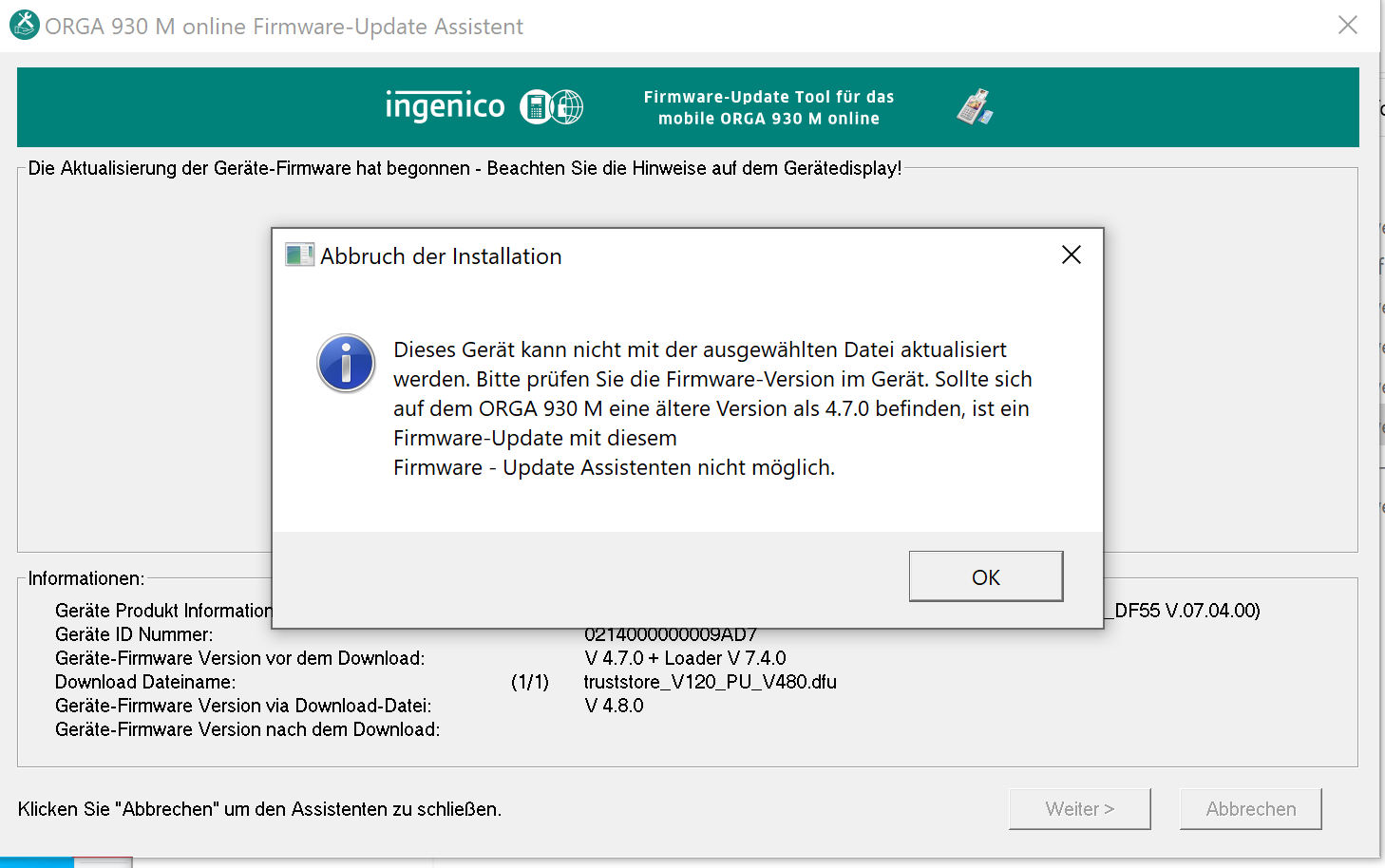Click the label 'Geräte-Firmware Version via Download-Datei:'
1385x868 pixels.
pyautogui.click(x=243, y=706)
